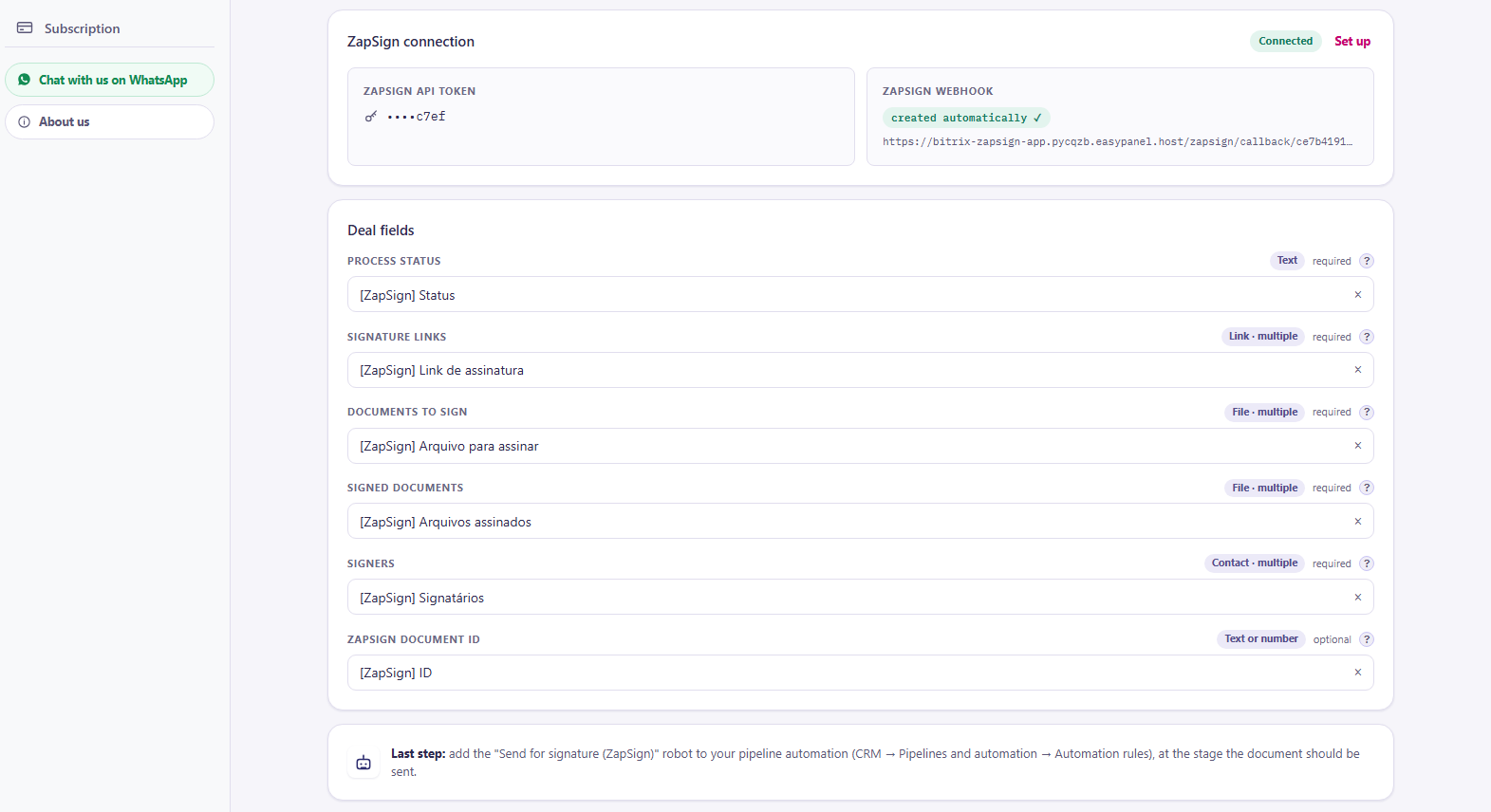Click the created automatically badge
1491x812 pixels.
tap(966, 118)
